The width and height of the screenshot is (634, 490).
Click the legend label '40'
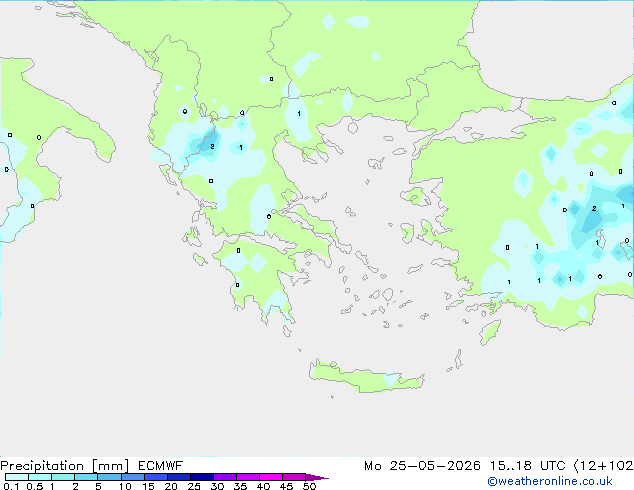(x=263, y=486)
